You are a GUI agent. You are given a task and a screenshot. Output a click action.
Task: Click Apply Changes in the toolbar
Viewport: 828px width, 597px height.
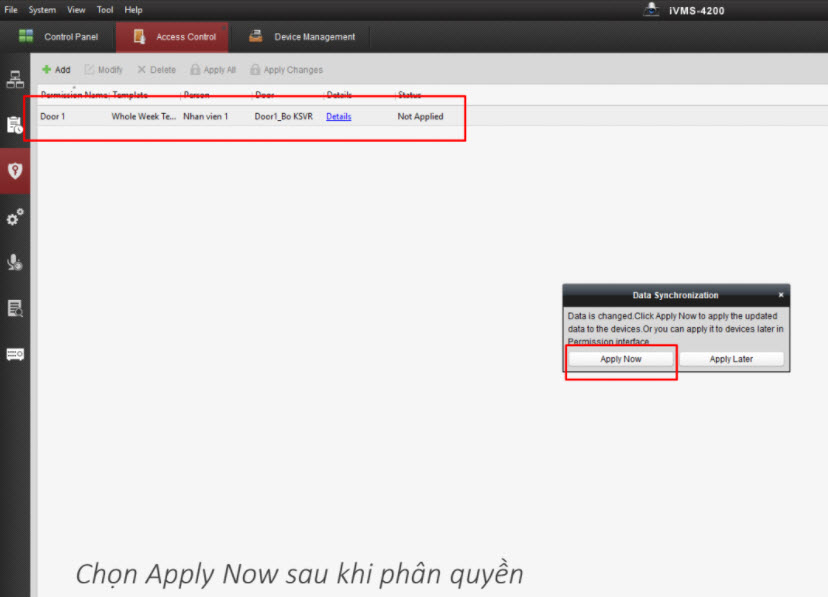click(286, 70)
